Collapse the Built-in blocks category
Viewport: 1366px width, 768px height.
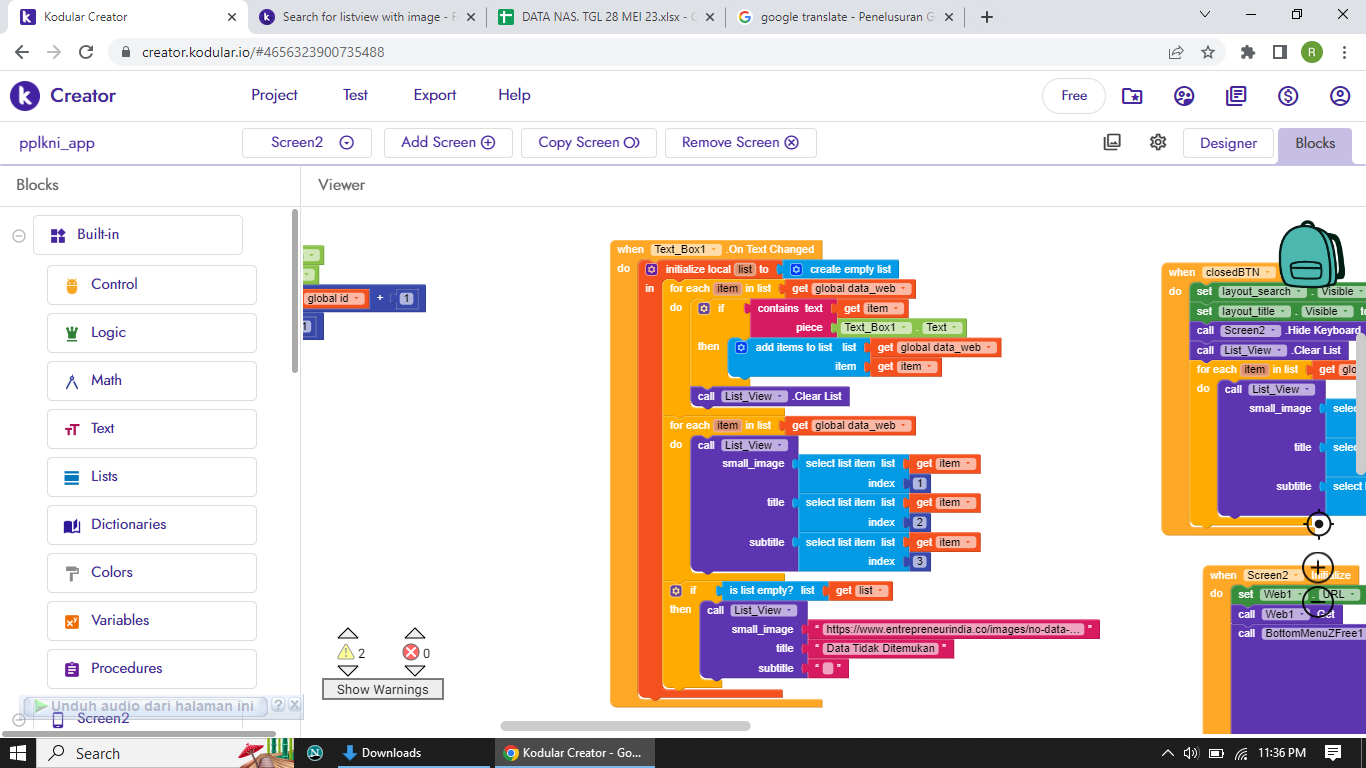(x=18, y=235)
